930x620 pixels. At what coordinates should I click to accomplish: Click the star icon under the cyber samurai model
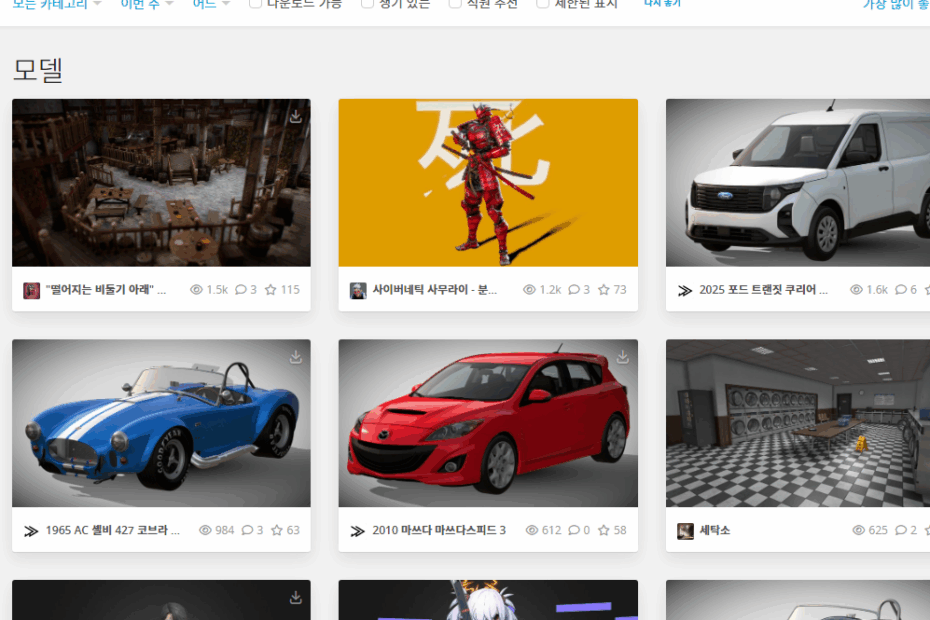click(603, 290)
